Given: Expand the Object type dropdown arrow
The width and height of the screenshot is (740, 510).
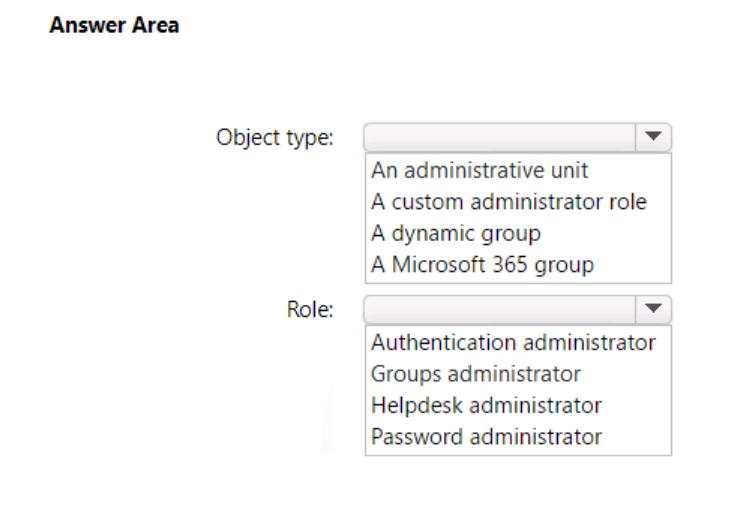Looking at the screenshot, I should click(655, 137).
